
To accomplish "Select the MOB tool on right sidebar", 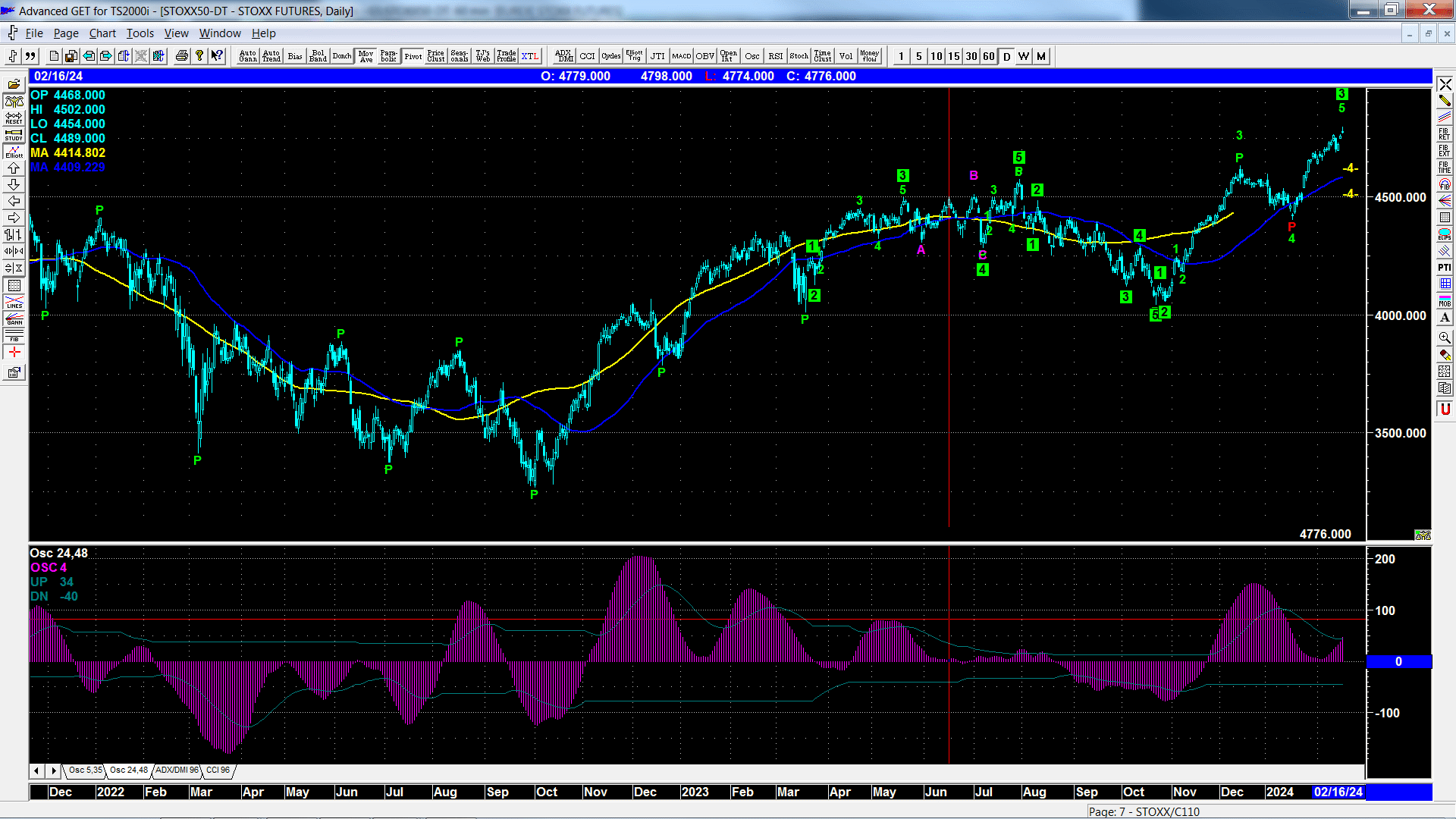I will pos(1445,300).
